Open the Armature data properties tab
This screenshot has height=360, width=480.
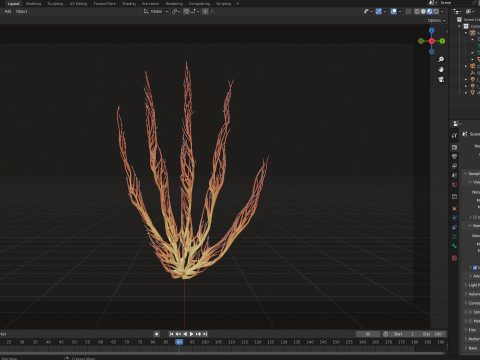(454, 236)
